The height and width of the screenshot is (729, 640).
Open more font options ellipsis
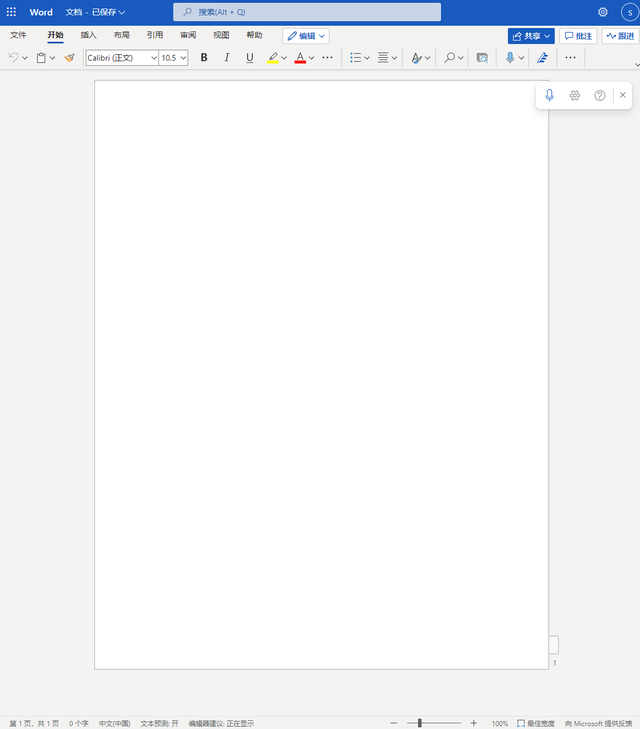327,58
